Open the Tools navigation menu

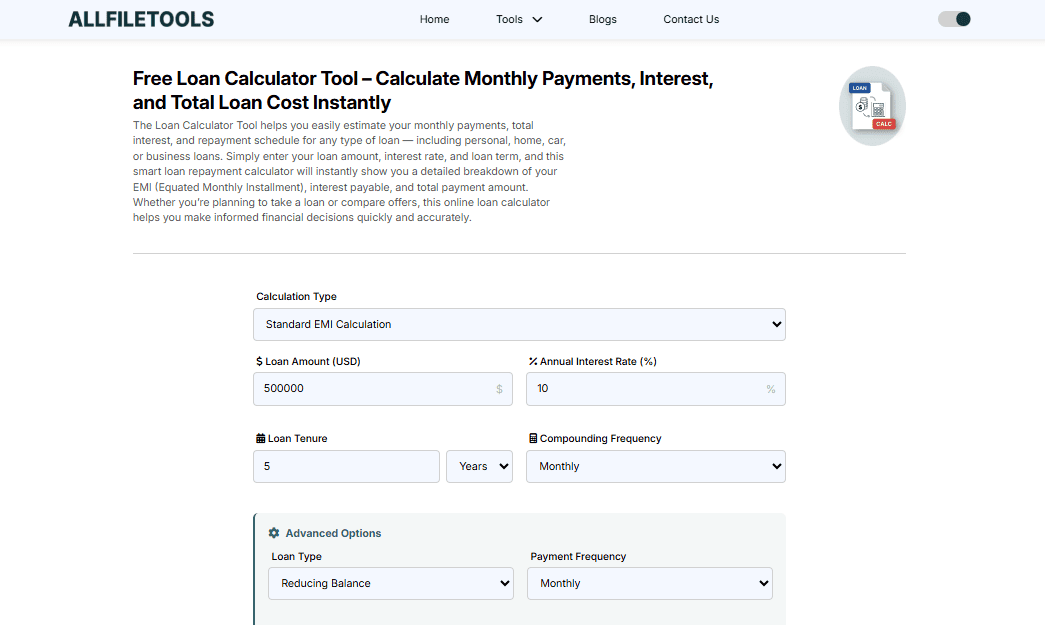click(509, 19)
